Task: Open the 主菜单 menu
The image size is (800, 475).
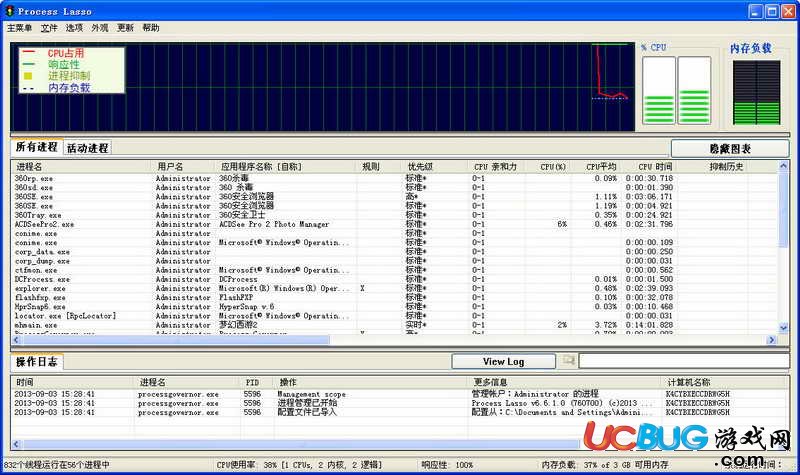Action: 19,28
